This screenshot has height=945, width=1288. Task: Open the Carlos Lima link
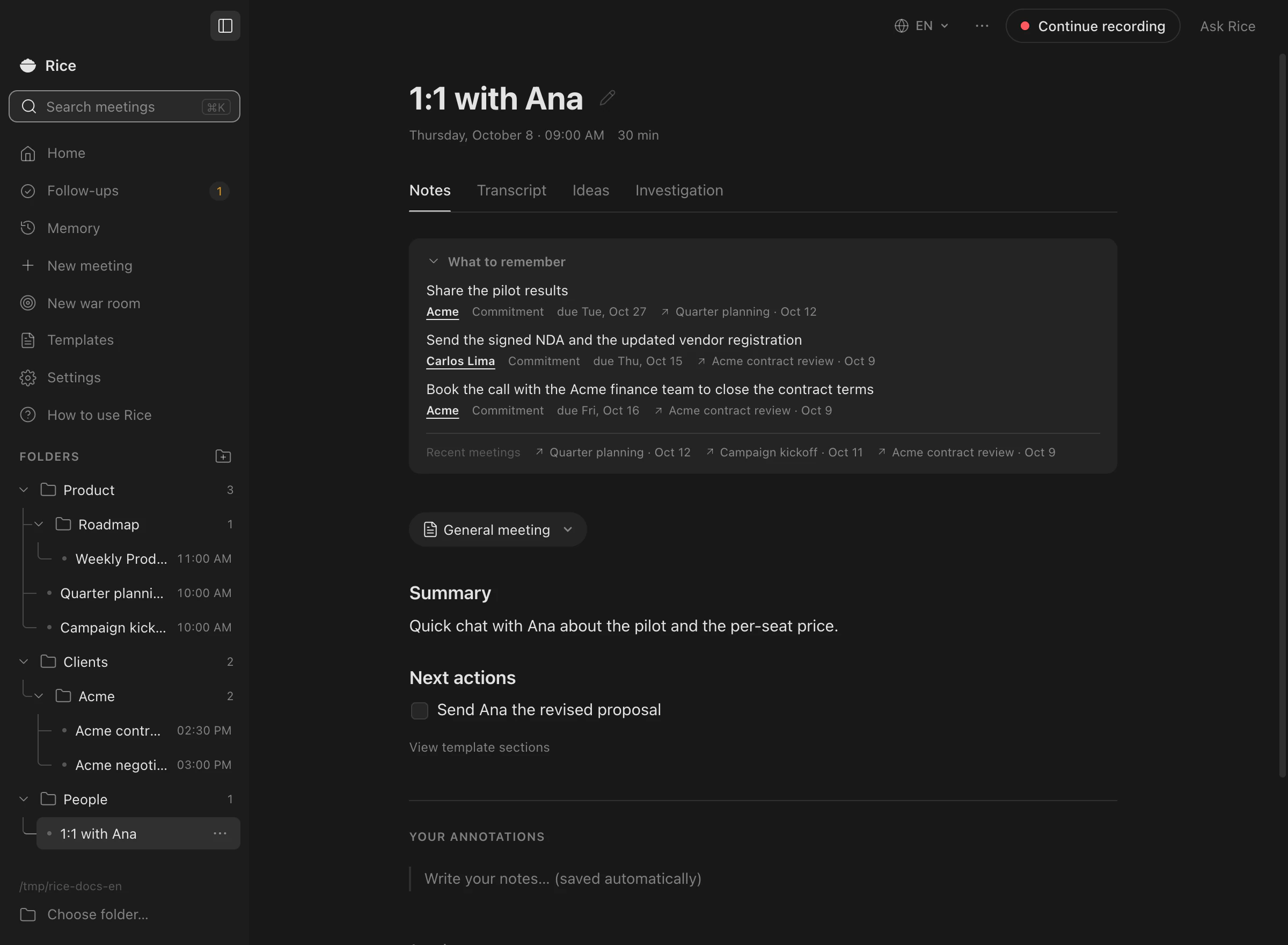tap(460, 361)
